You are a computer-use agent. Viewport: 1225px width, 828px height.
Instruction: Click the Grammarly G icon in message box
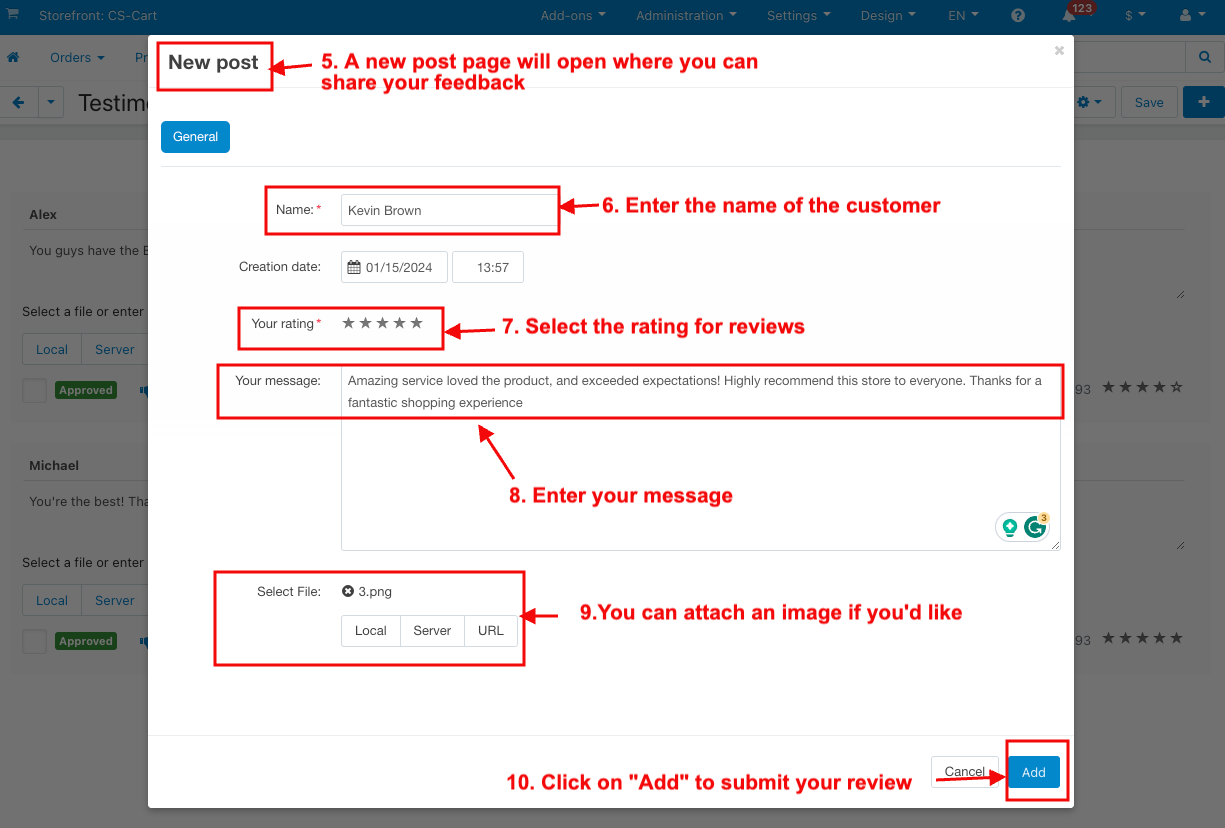click(x=1035, y=527)
